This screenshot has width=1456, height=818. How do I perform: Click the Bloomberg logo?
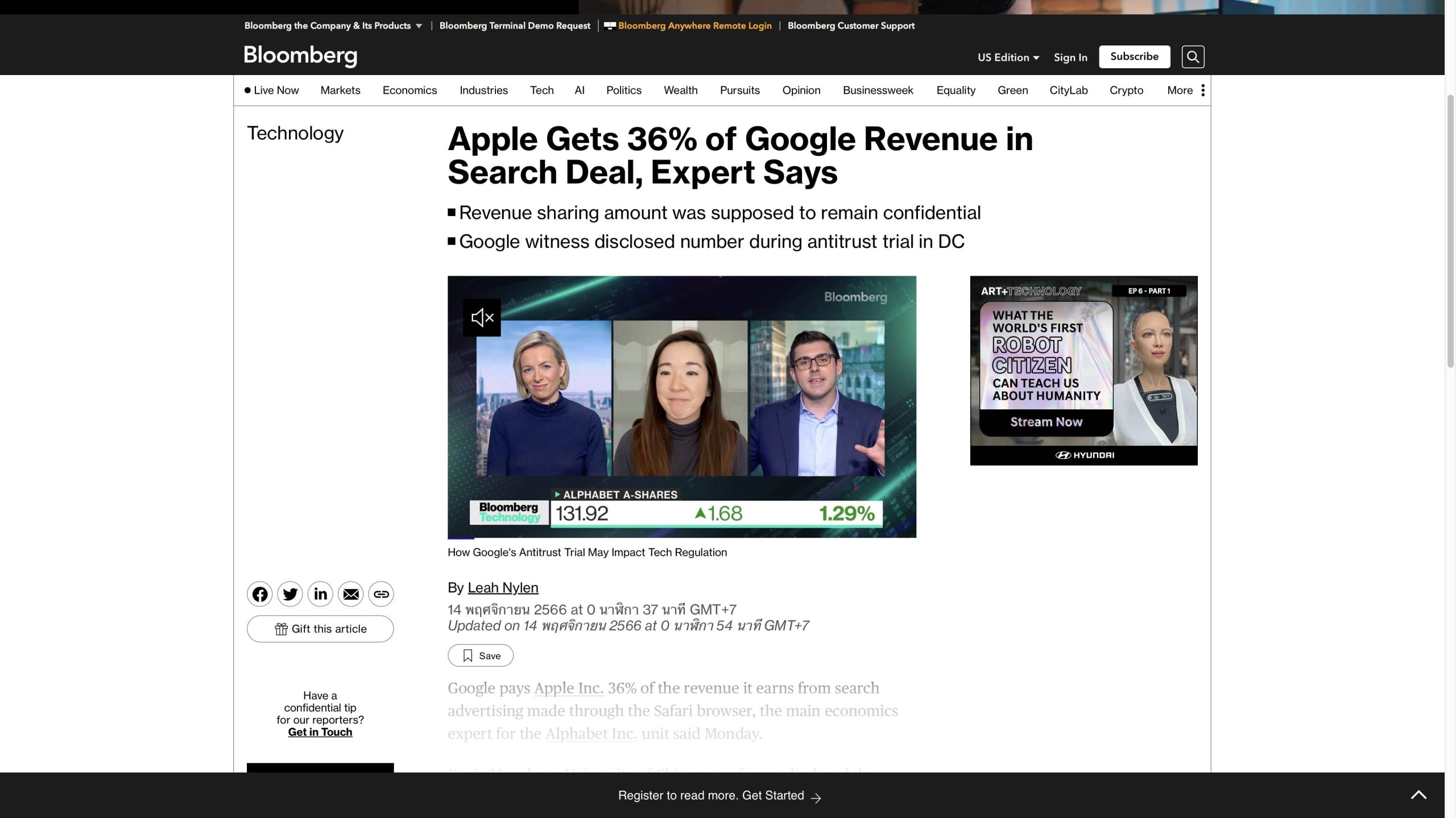click(x=300, y=56)
